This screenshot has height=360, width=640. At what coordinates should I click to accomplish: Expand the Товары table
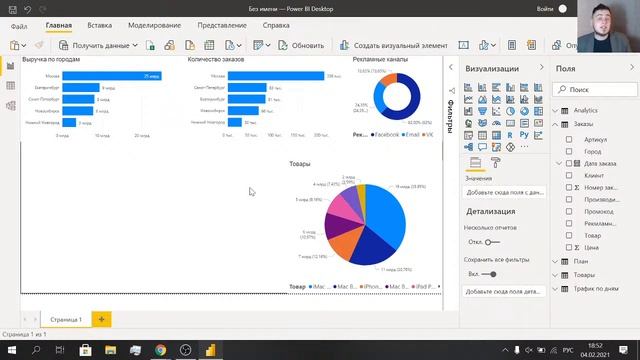tap(555, 275)
